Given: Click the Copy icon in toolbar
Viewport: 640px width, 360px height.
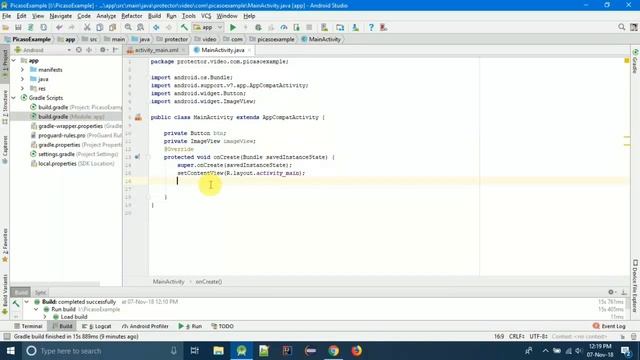Looking at the screenshot, I should coord(100,27).
